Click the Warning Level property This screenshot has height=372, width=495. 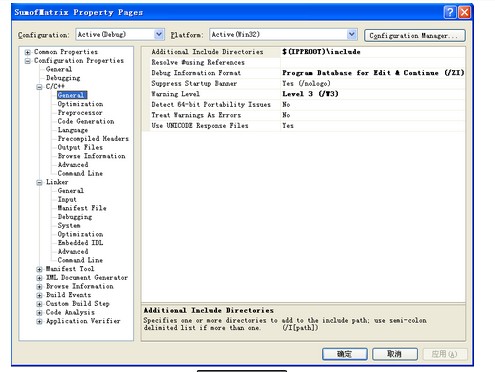point(175,94)
